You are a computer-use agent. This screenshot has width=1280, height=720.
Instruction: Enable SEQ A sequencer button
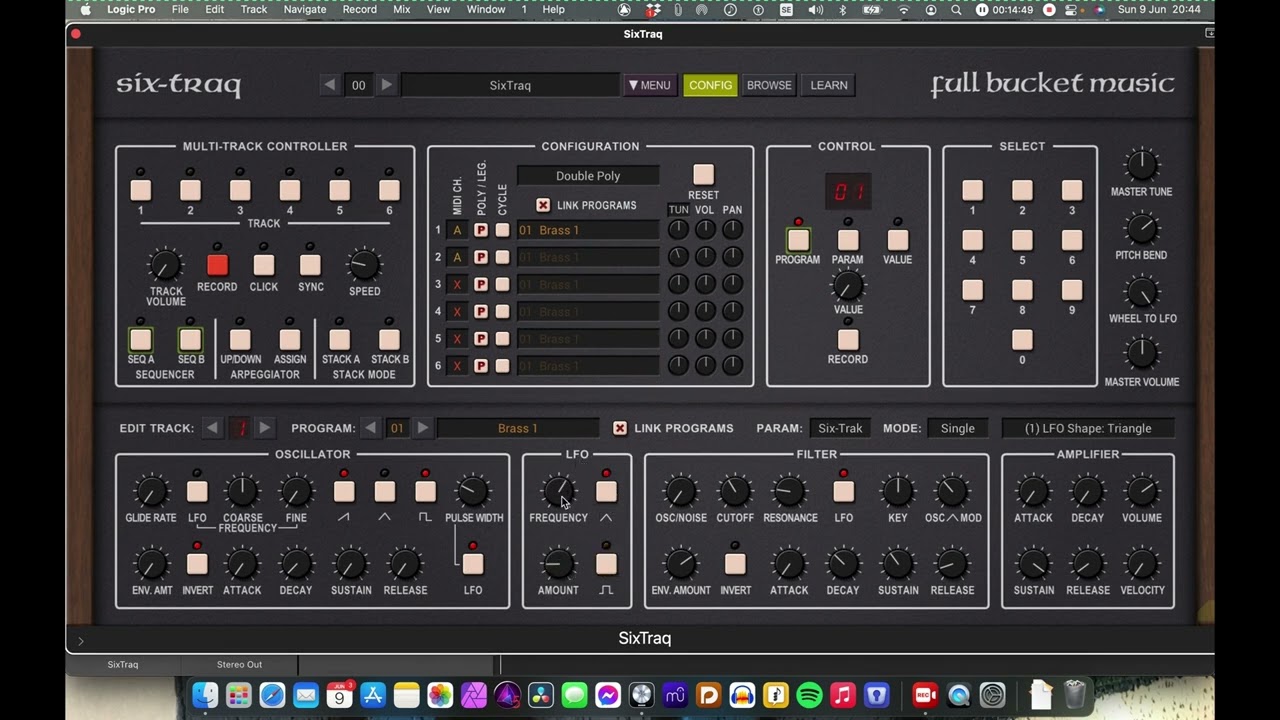[141, 339]
